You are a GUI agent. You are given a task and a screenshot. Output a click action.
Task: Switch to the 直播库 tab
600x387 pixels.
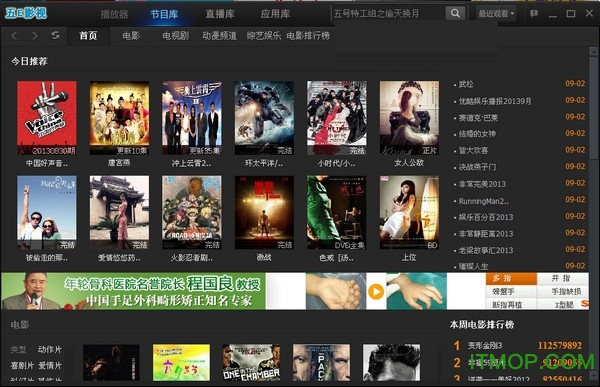(x=220, y=14)
